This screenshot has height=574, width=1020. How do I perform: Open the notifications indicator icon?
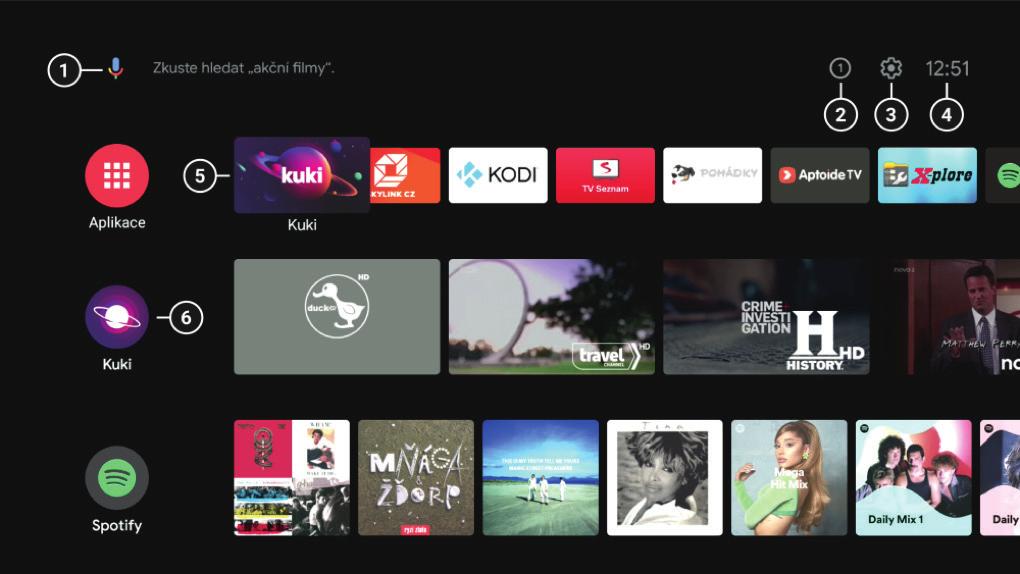[x=840, y=68]
